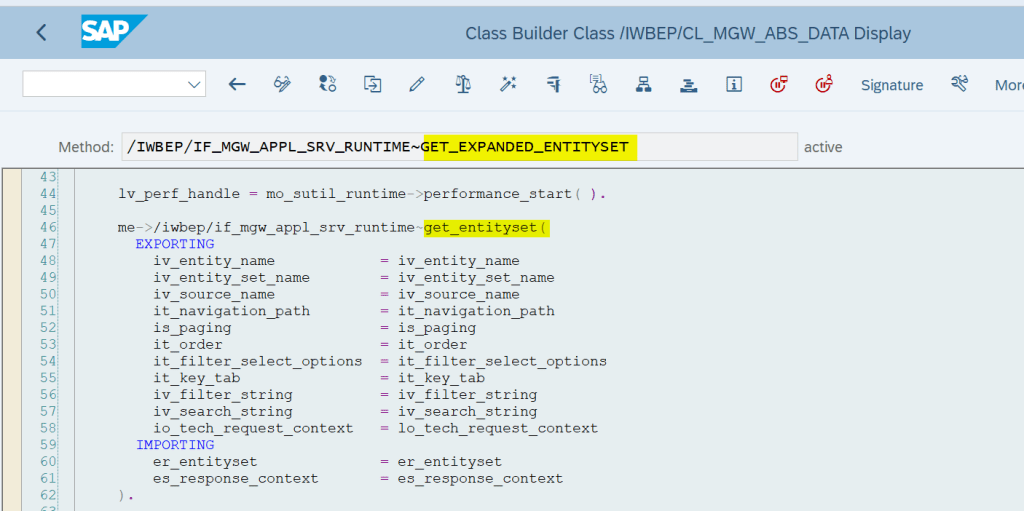Click the Other Object icon

click(372, 84)
